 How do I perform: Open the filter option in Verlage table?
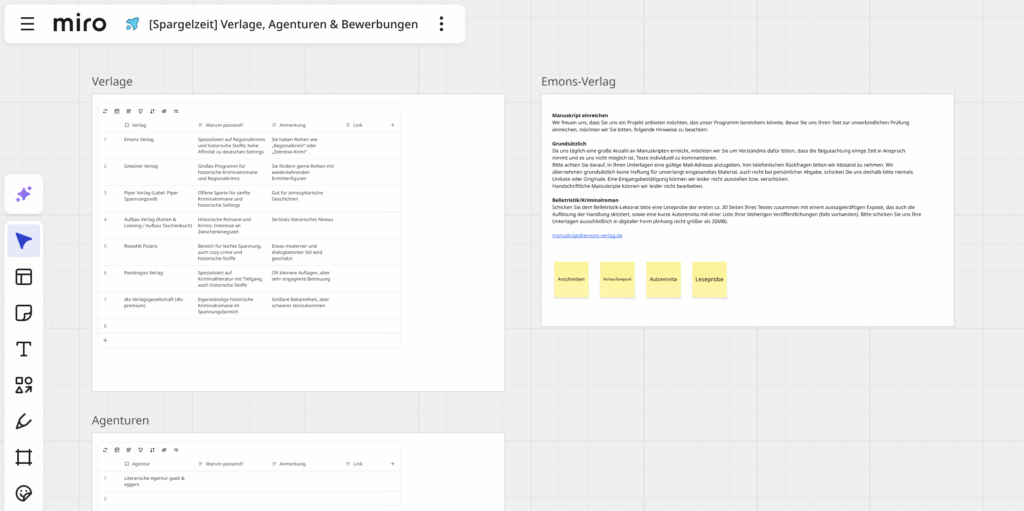(140, 111)
